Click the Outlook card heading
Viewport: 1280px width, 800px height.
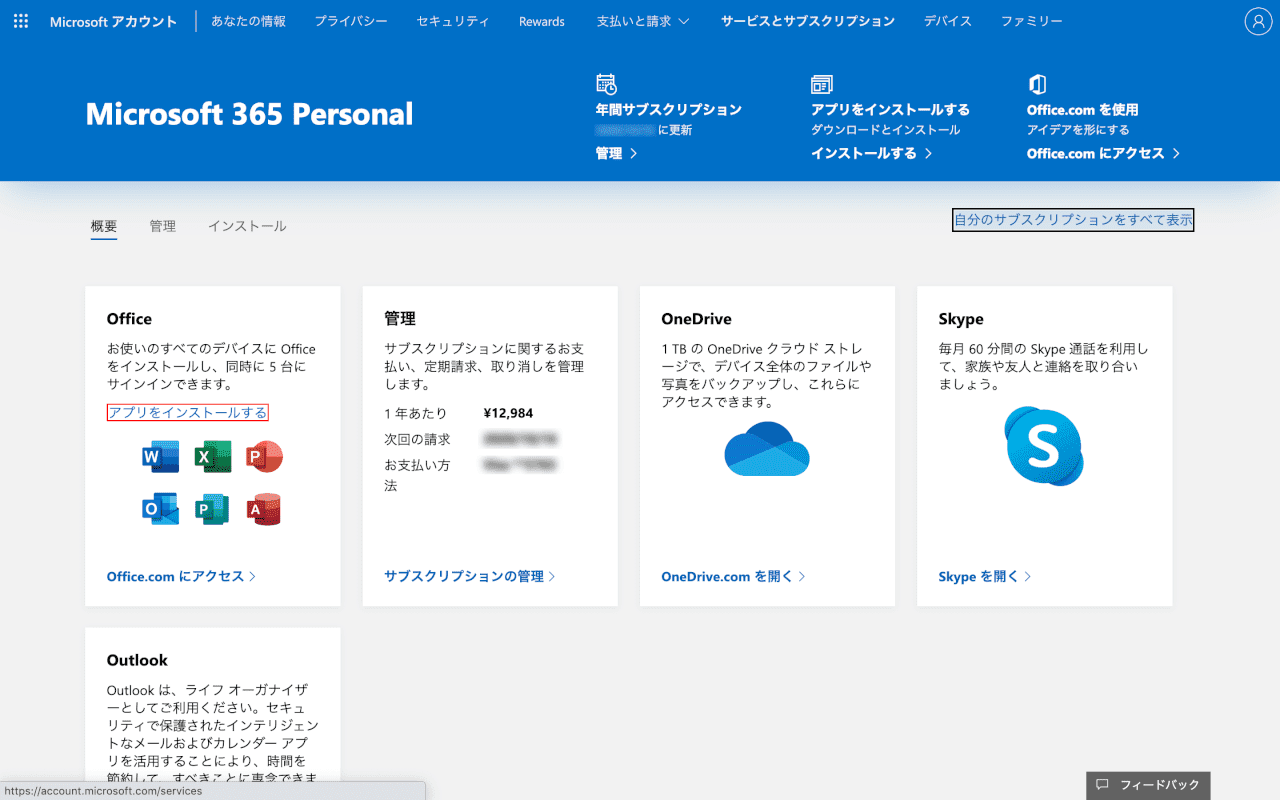(137, 660)
